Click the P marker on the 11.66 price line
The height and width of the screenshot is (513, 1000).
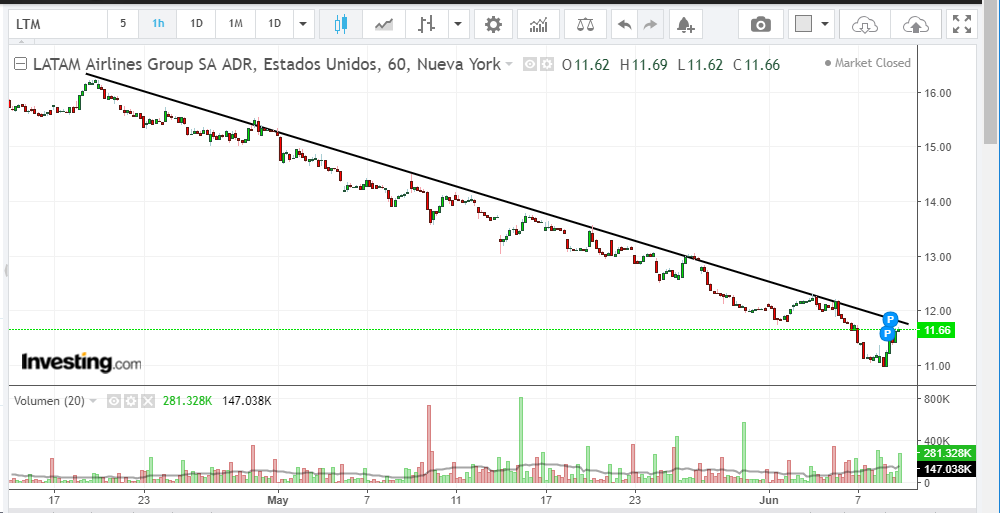886,334
